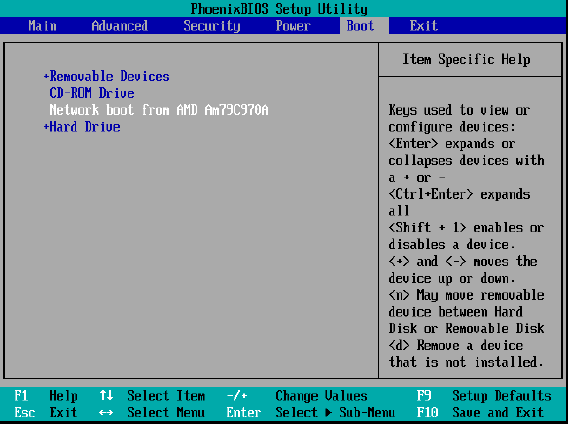
Task: Click the Setup Defaults footer label
Action: 502,395
